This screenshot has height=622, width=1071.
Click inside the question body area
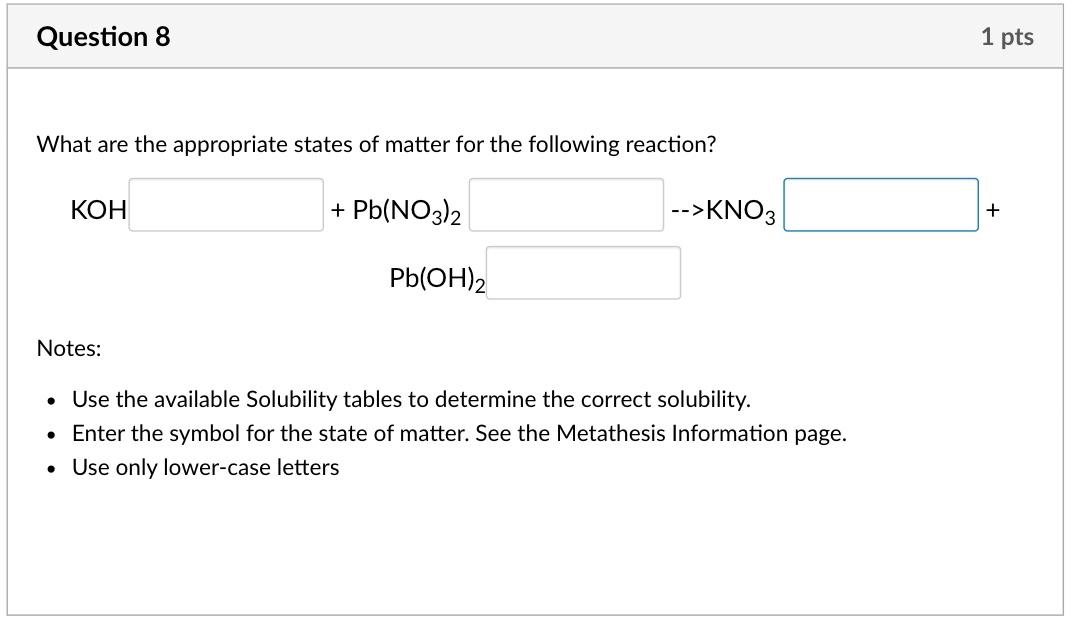pos(535,340)
